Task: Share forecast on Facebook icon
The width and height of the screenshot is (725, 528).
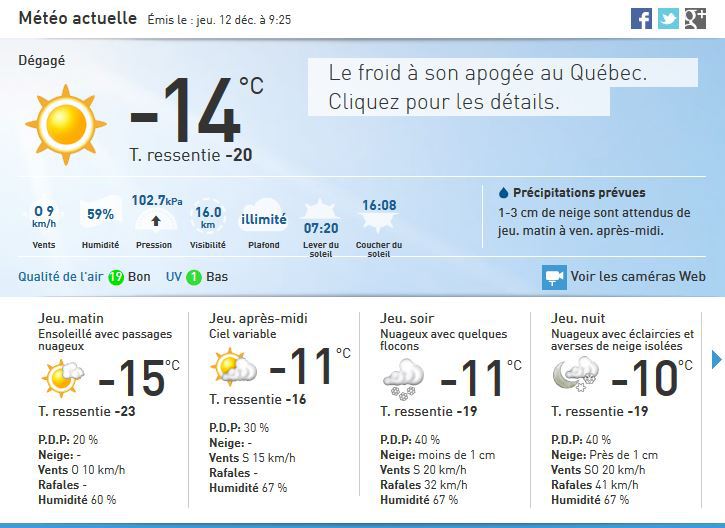Action: tap(642, 19)
